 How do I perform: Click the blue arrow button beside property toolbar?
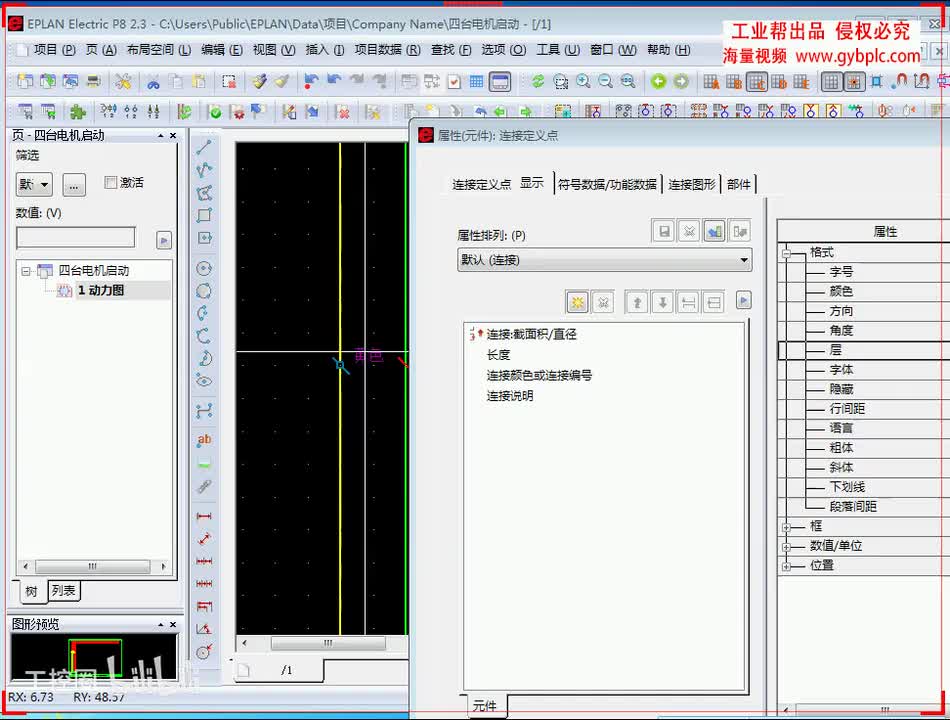tap(743, 300)
